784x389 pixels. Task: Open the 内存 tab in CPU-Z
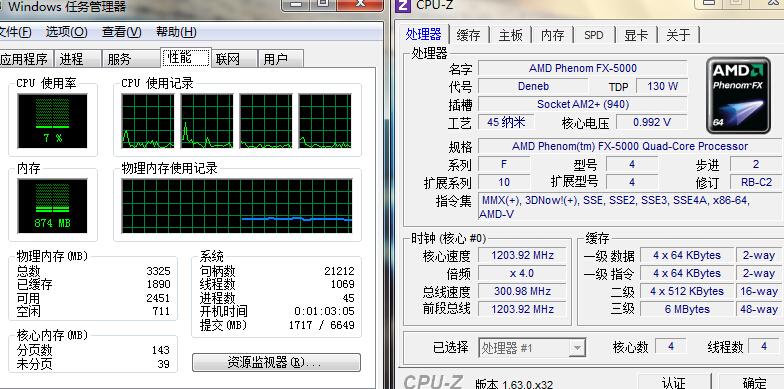(x=552, y=35)
